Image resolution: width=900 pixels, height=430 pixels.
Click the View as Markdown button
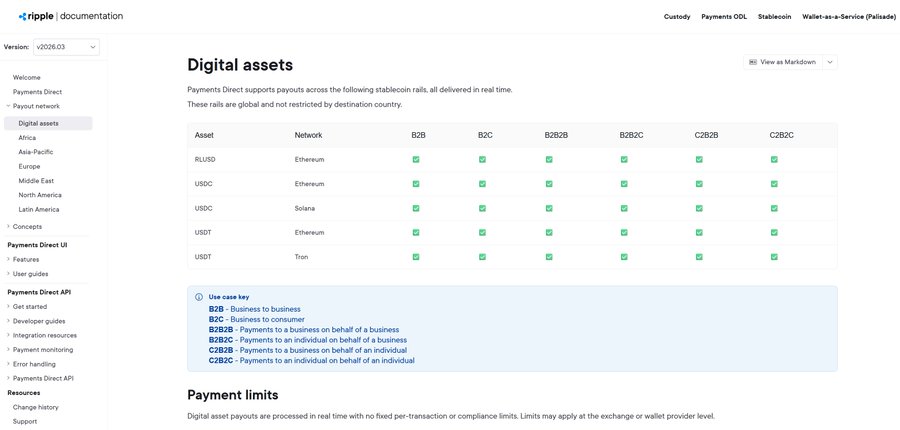[x=783, y=62]
